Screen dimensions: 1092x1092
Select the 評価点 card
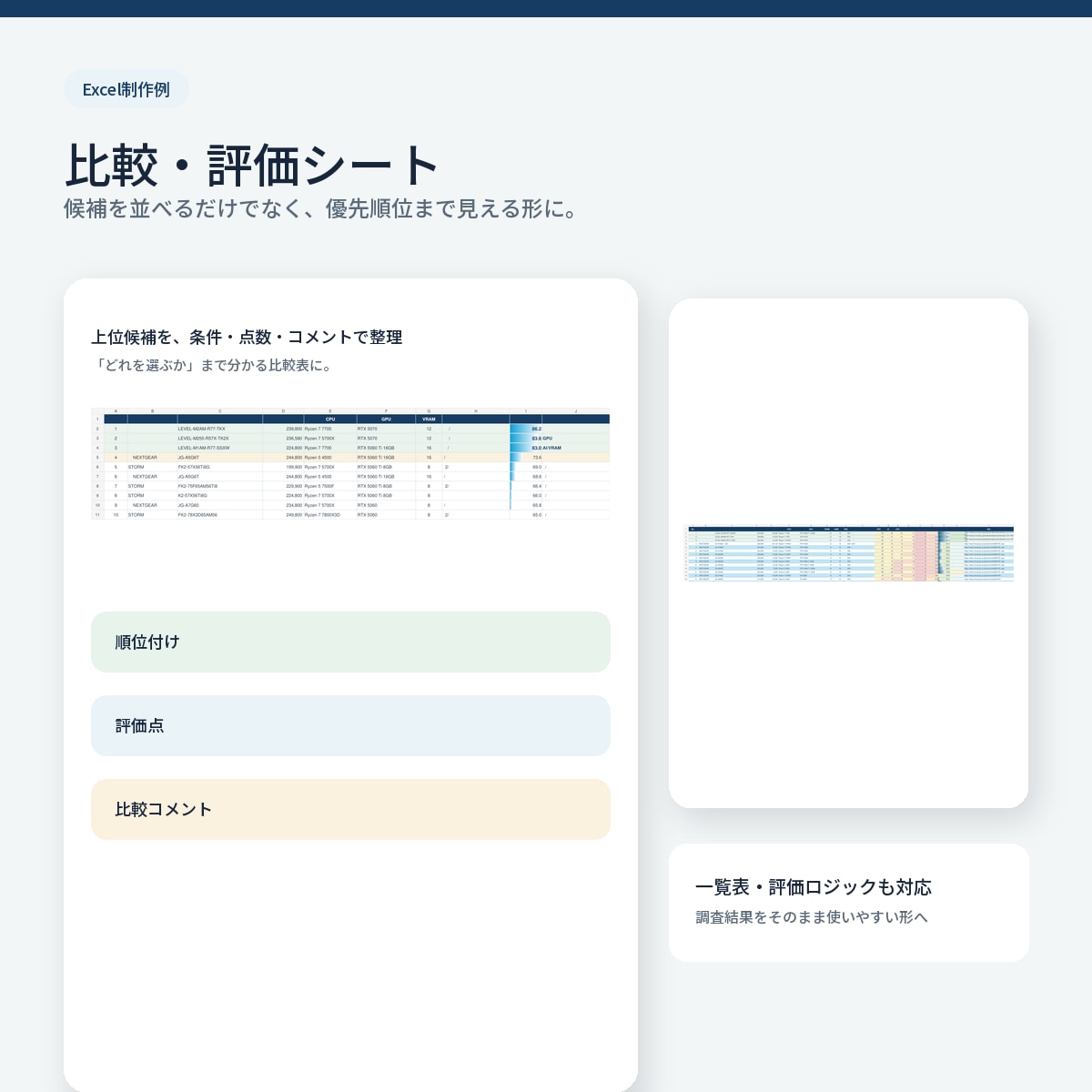350,726
